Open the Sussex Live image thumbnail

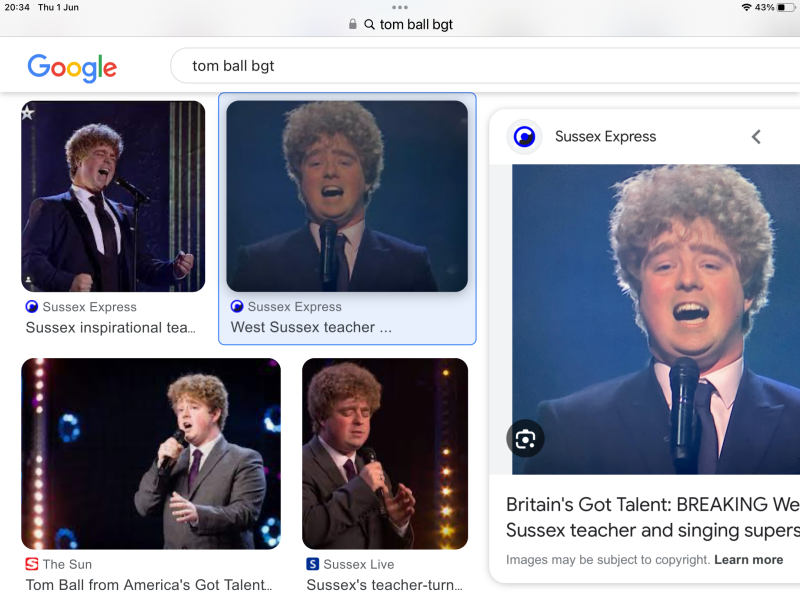point(385,454)
